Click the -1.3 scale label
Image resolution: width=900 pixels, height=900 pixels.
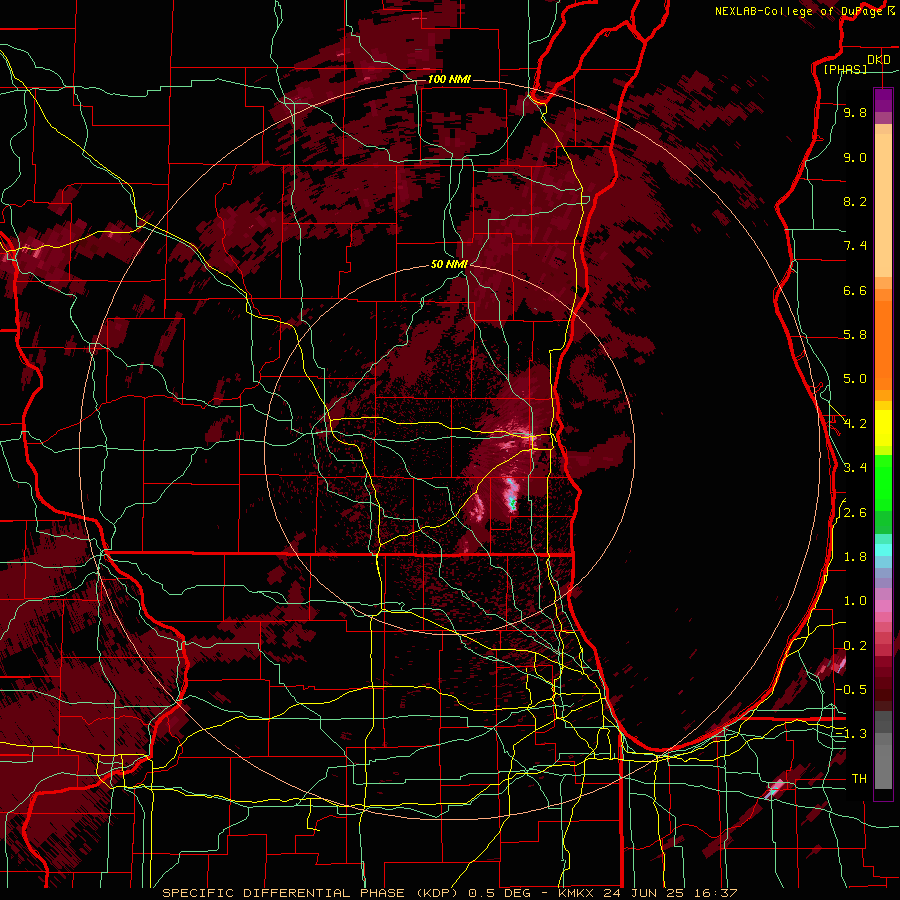852,735
